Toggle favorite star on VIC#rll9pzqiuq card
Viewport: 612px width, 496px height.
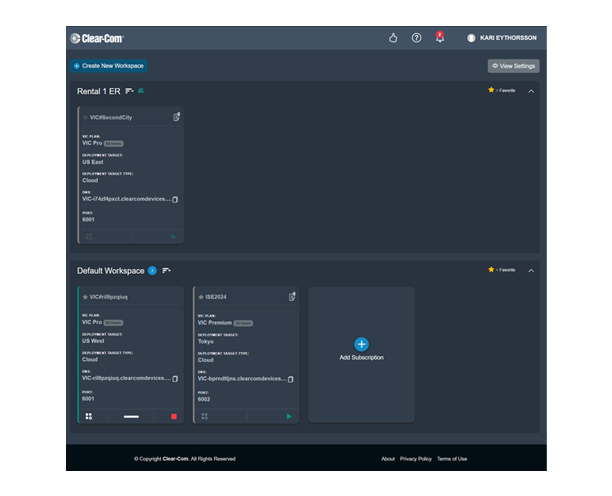[x=86, y=297]
